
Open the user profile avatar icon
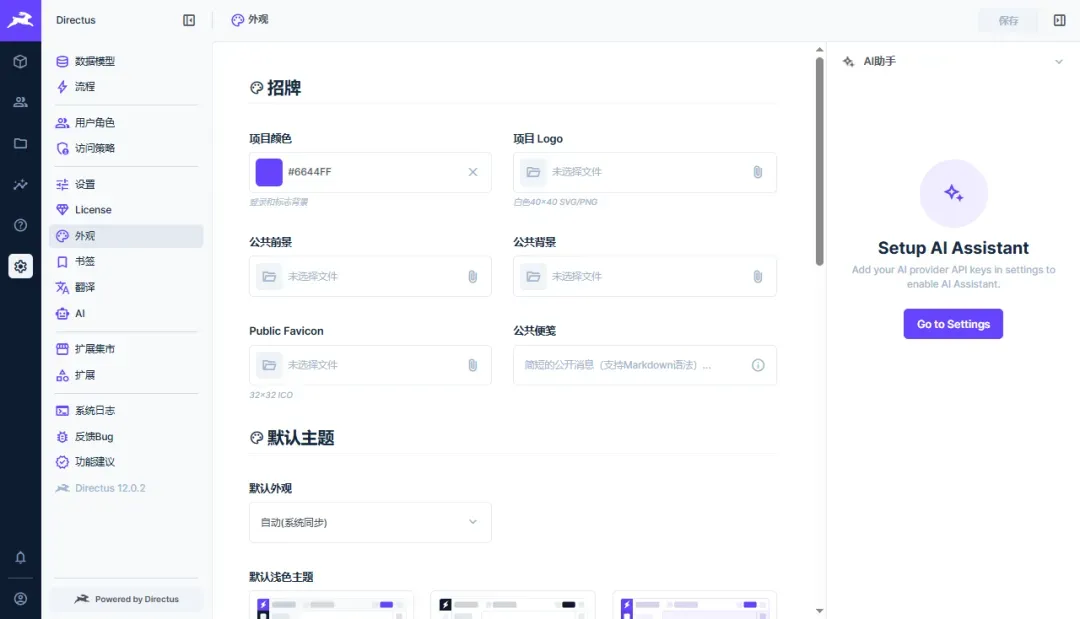pos(21,598)
